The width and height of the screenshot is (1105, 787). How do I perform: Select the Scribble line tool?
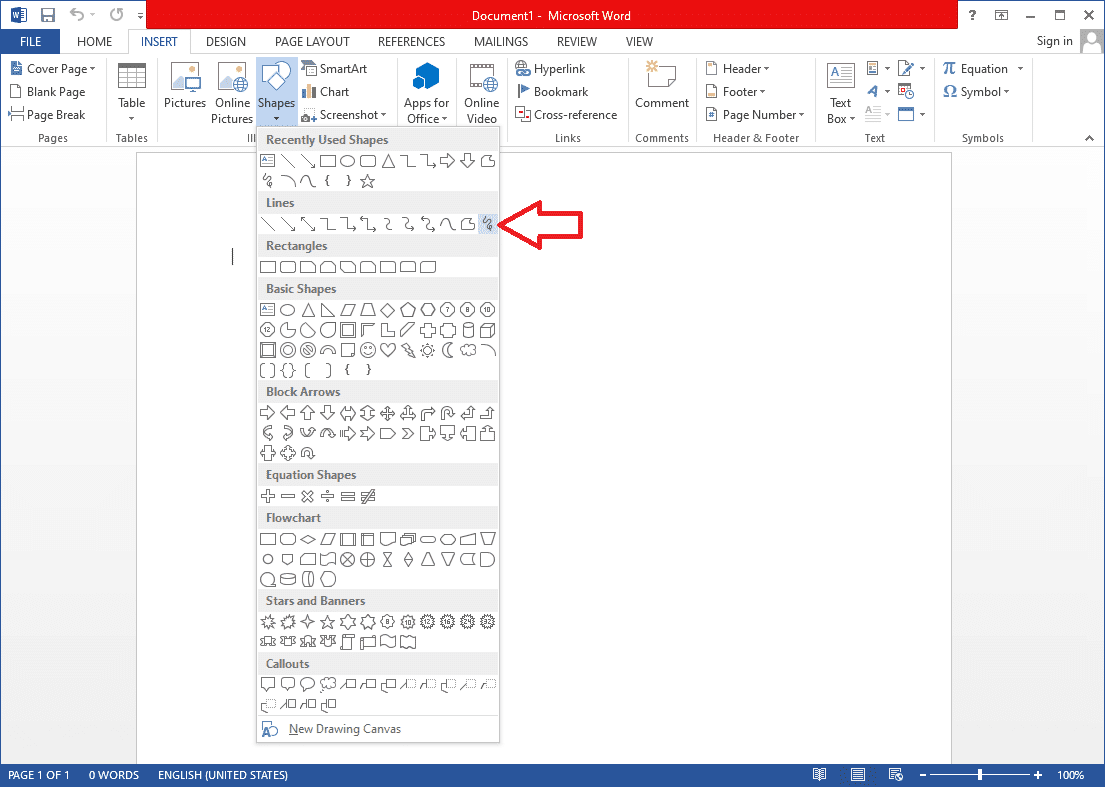487,223
